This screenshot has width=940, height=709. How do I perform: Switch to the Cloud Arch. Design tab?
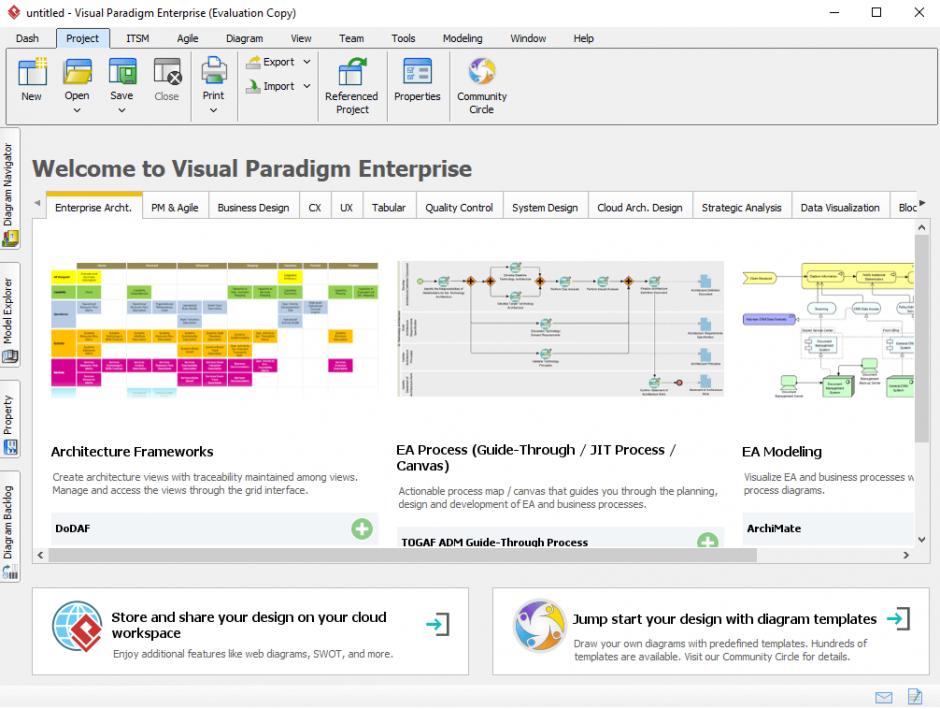[640, 207]
